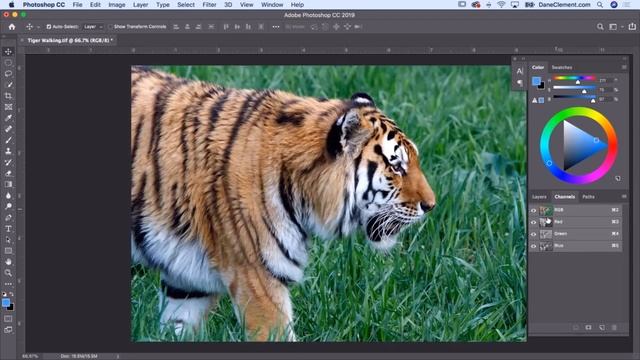Select the Blue channel row
The width and height of the screenshot is (640, 360).
tap(576, 246)
